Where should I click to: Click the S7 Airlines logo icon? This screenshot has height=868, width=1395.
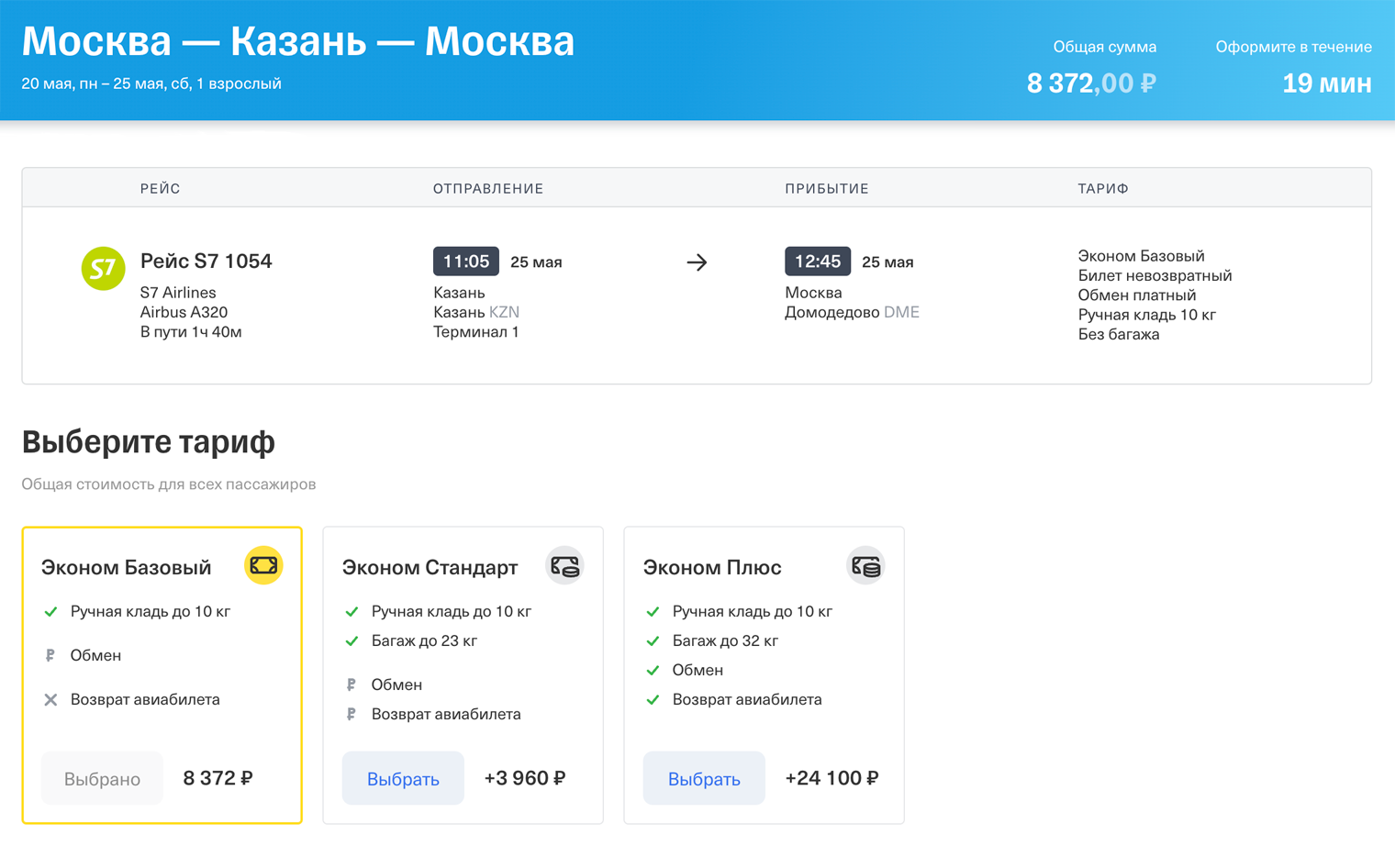(x=103, y=269)
